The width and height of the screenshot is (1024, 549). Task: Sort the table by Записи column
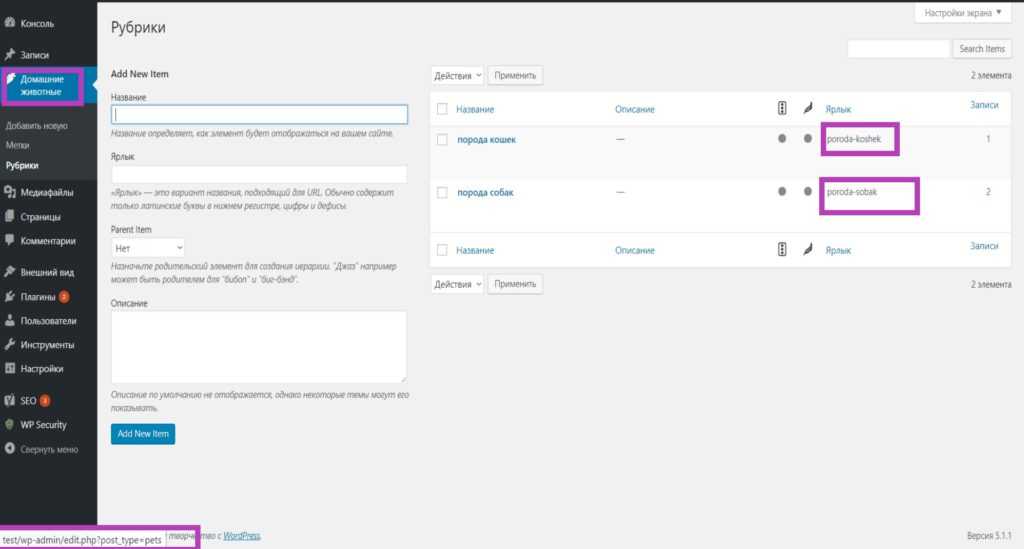984,105
